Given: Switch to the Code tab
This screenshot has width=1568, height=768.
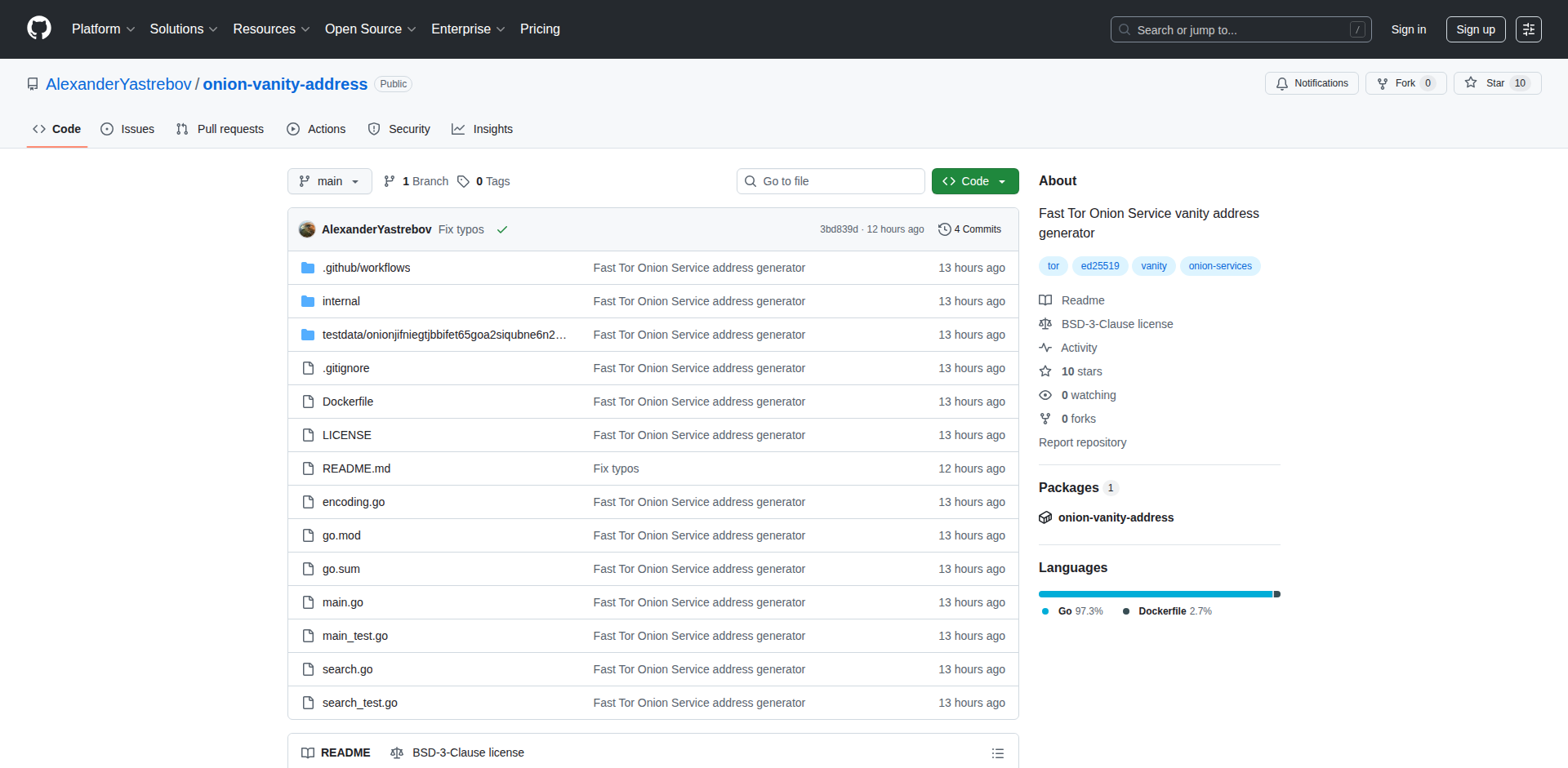Looking at the screenshot, I should (x=57, y=129).
